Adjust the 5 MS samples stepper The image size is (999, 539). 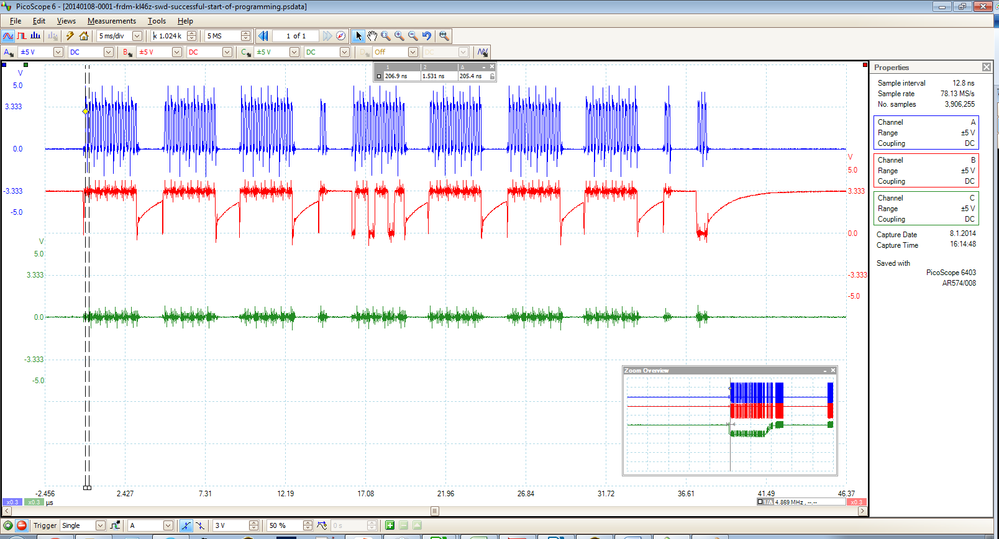(245, 36)
